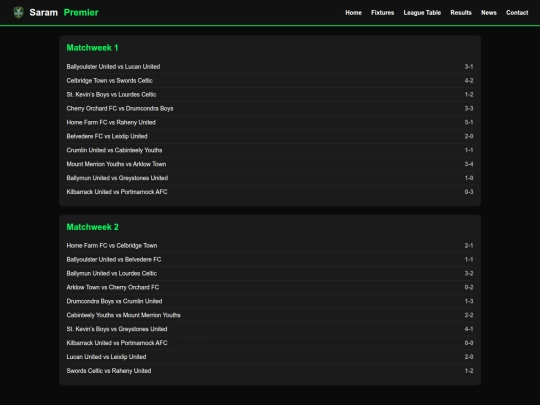Screen dimensions: 540x405
Task: Select St. Kevin's Boys vs Lourdes Celtic
Action: point(270,94)
